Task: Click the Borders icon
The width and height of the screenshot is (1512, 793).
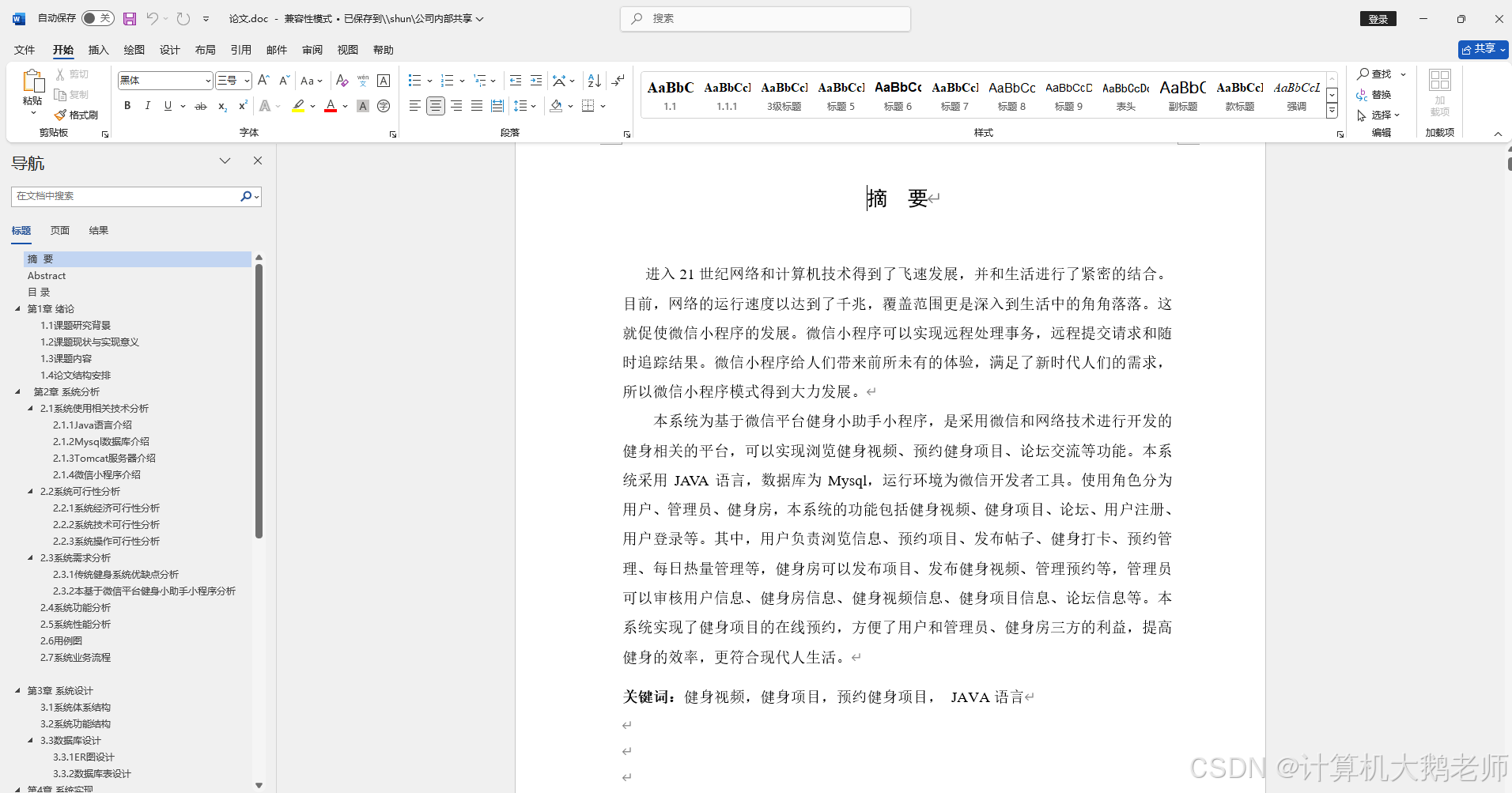Action: [588, 106]
